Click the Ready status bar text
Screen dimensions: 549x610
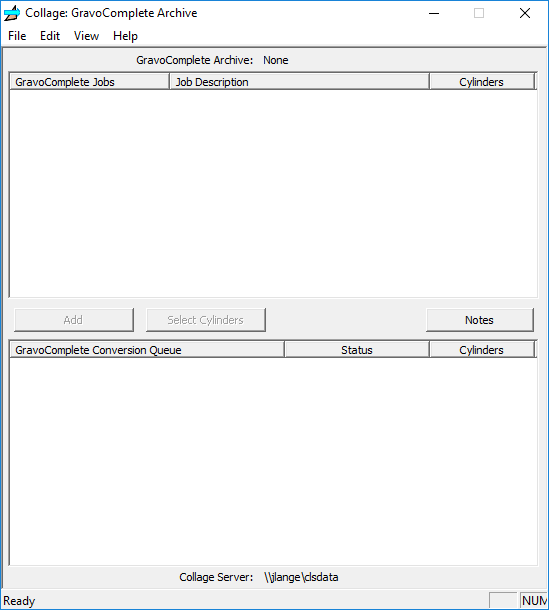[x=19, y=601]
